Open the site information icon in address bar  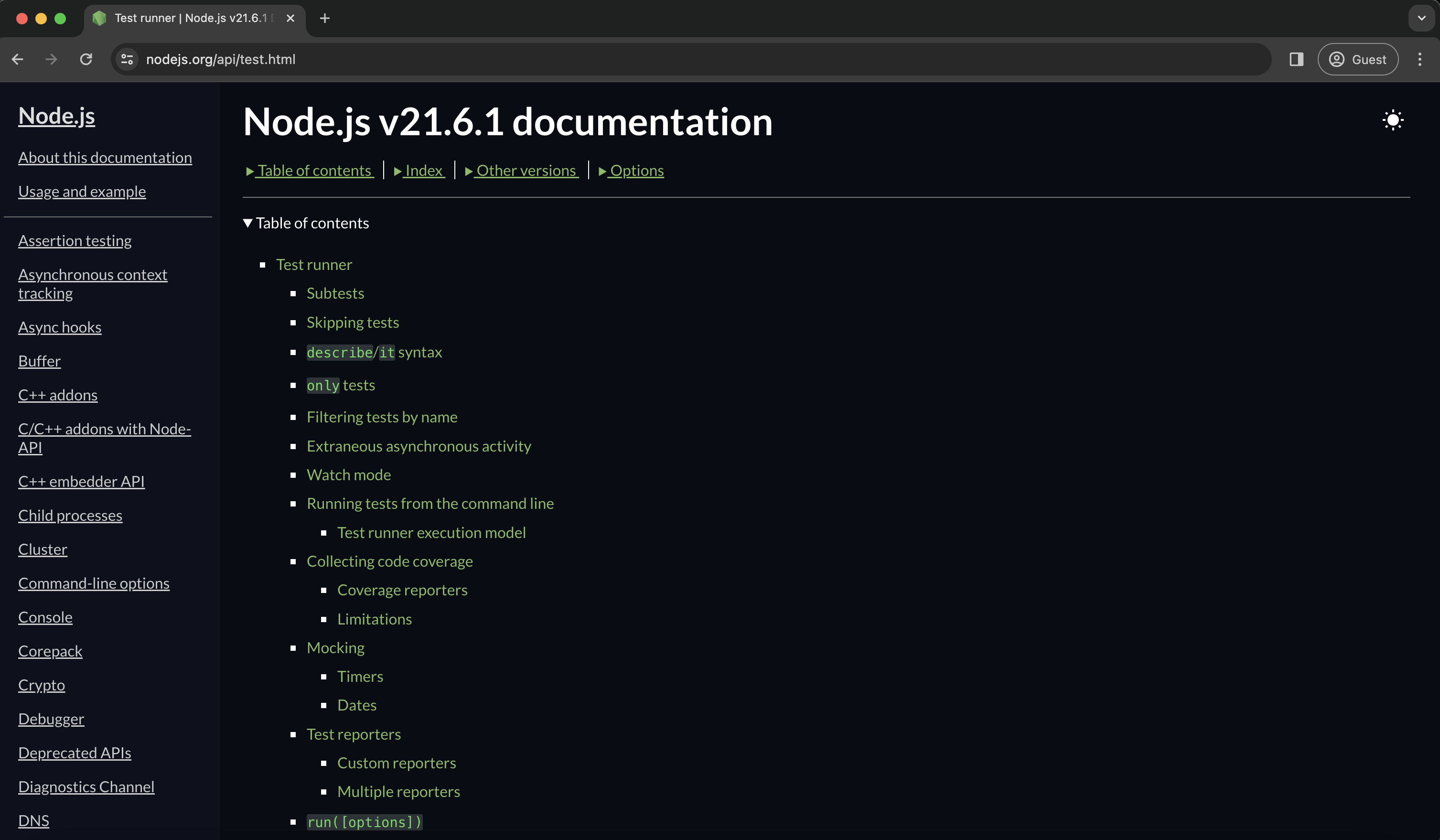pyautogui.click(x=127, y=59)
